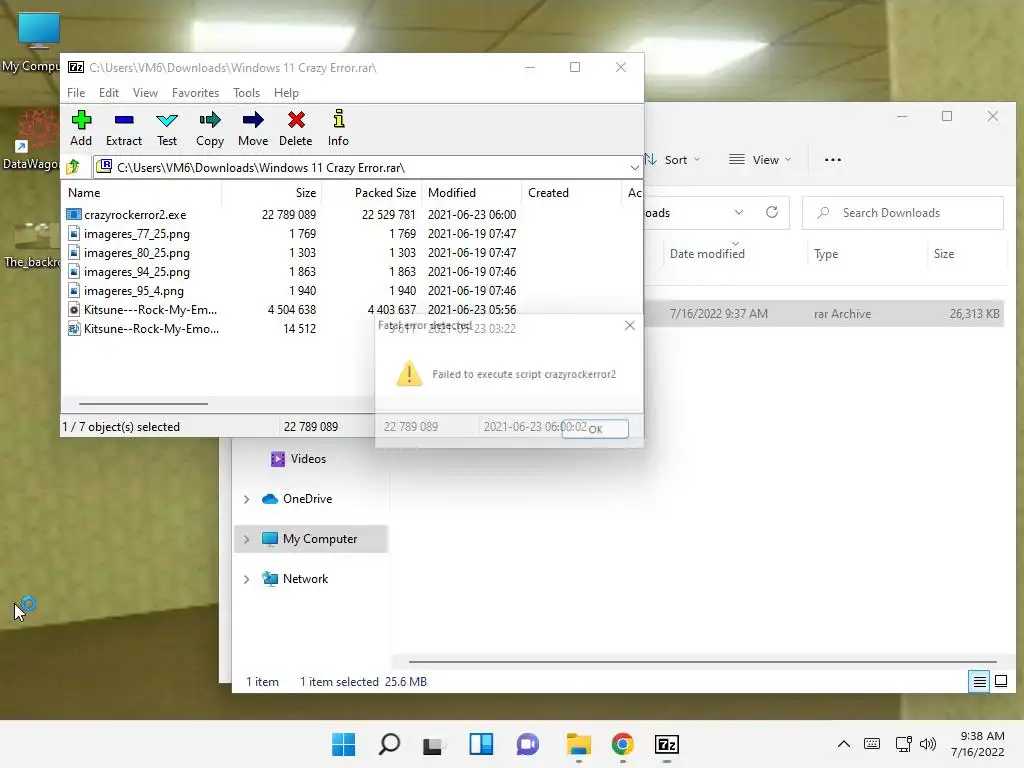1024x768 pixels.
Task: Refresh the Downloads folder
Action: pyautogui.click(x=772, y=212)
